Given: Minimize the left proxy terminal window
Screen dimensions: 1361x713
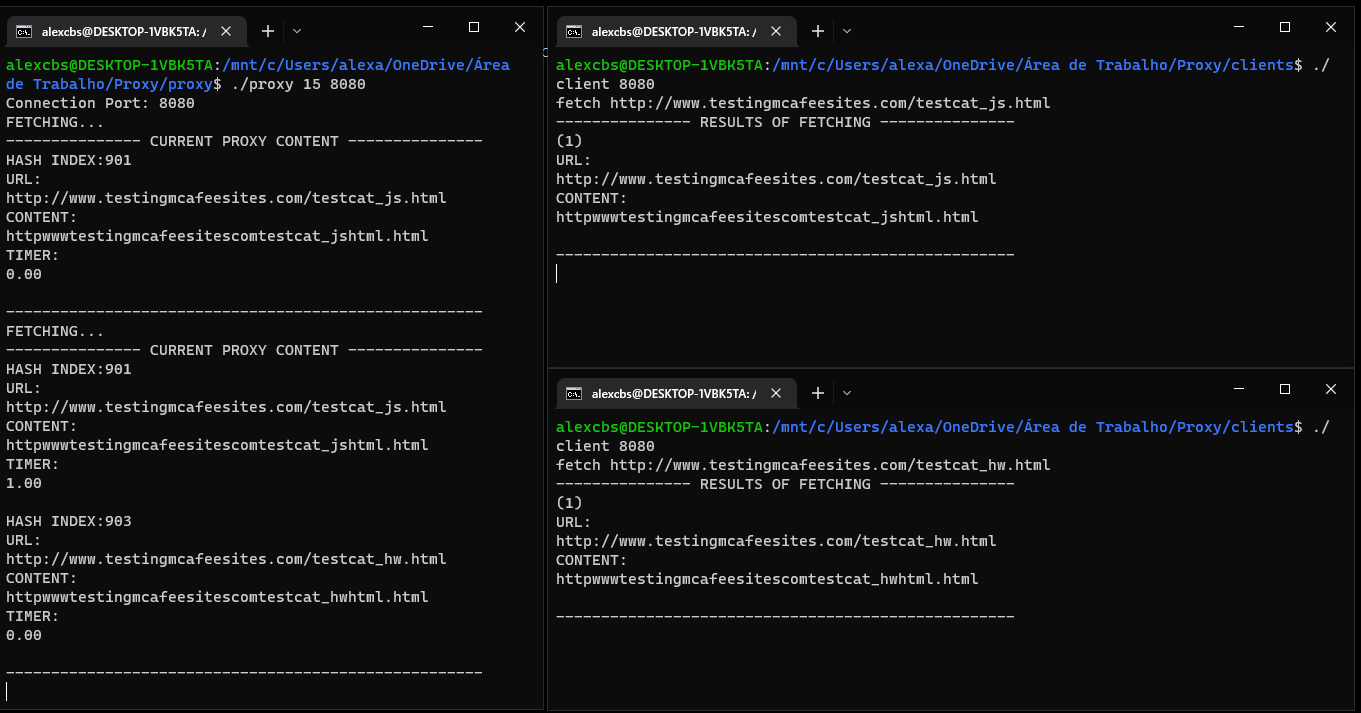Looking at the screenshot, I should coord(428,27).
